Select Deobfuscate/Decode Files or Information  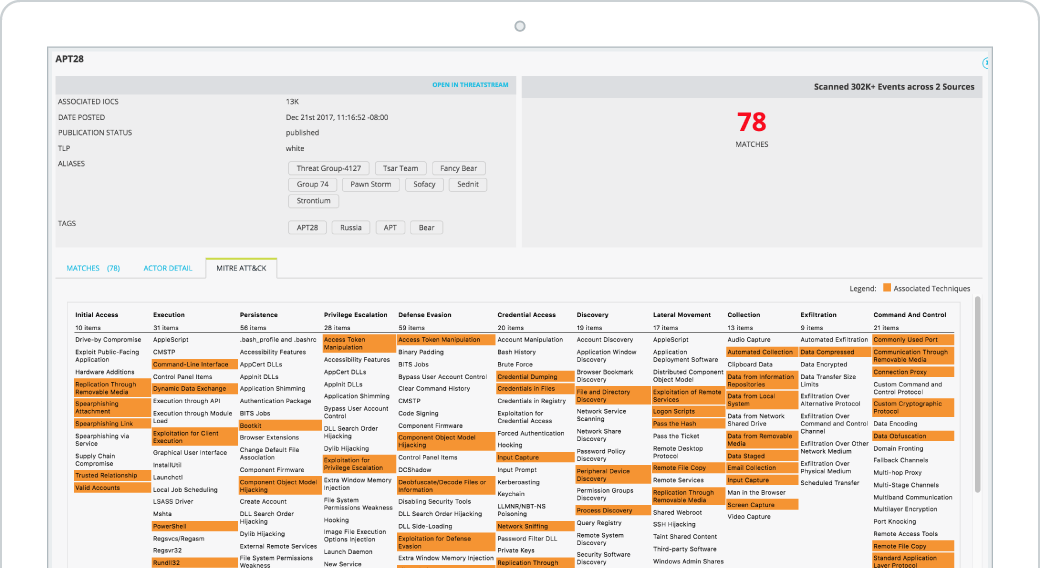point(446,486)
